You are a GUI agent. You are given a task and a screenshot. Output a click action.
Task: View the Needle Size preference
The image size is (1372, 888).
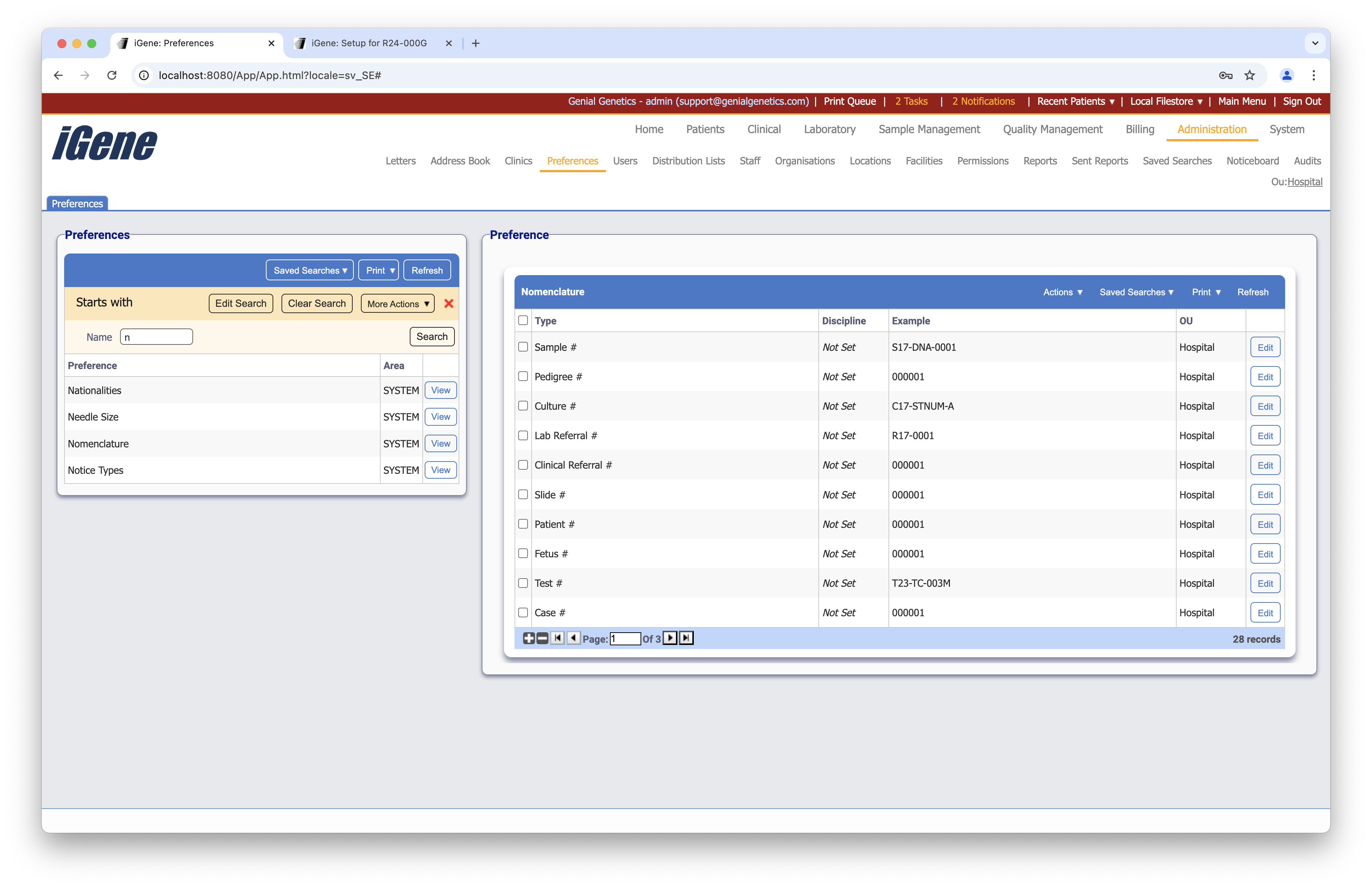click(x=440, y=417)
